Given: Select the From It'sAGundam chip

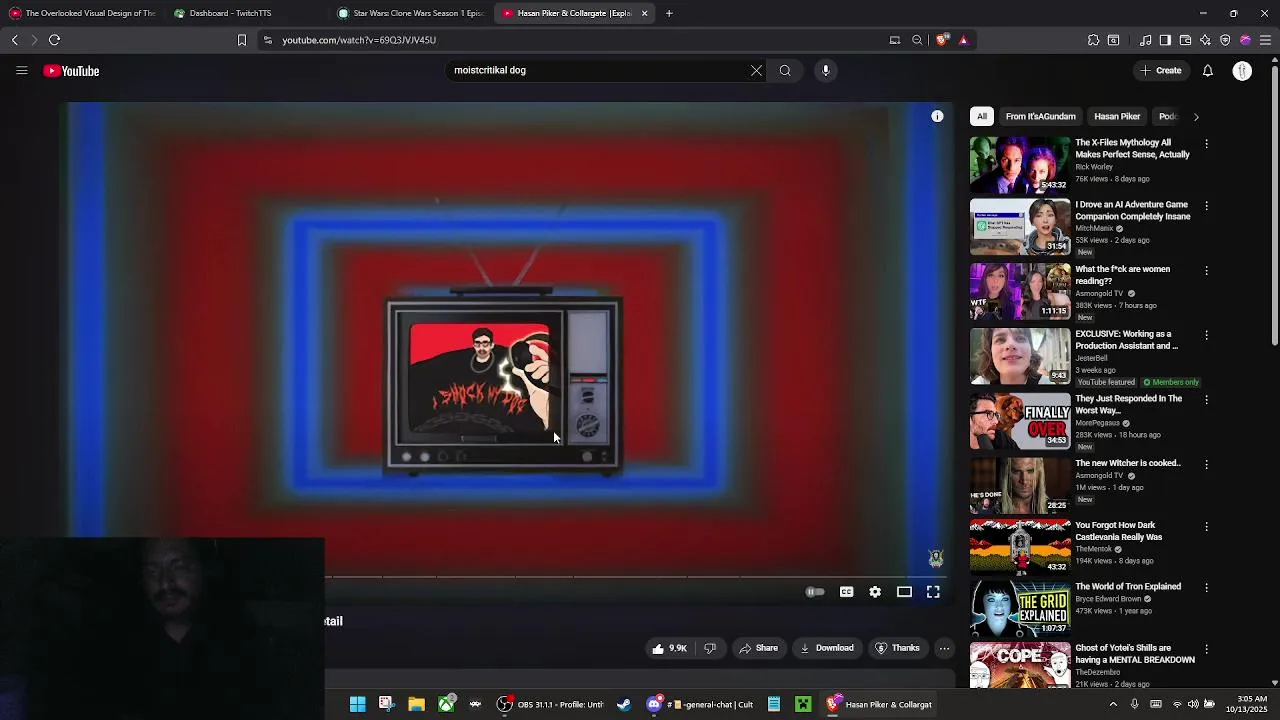Looking at the screenshot, I should pyautogui.click(x=1040, y=116).
